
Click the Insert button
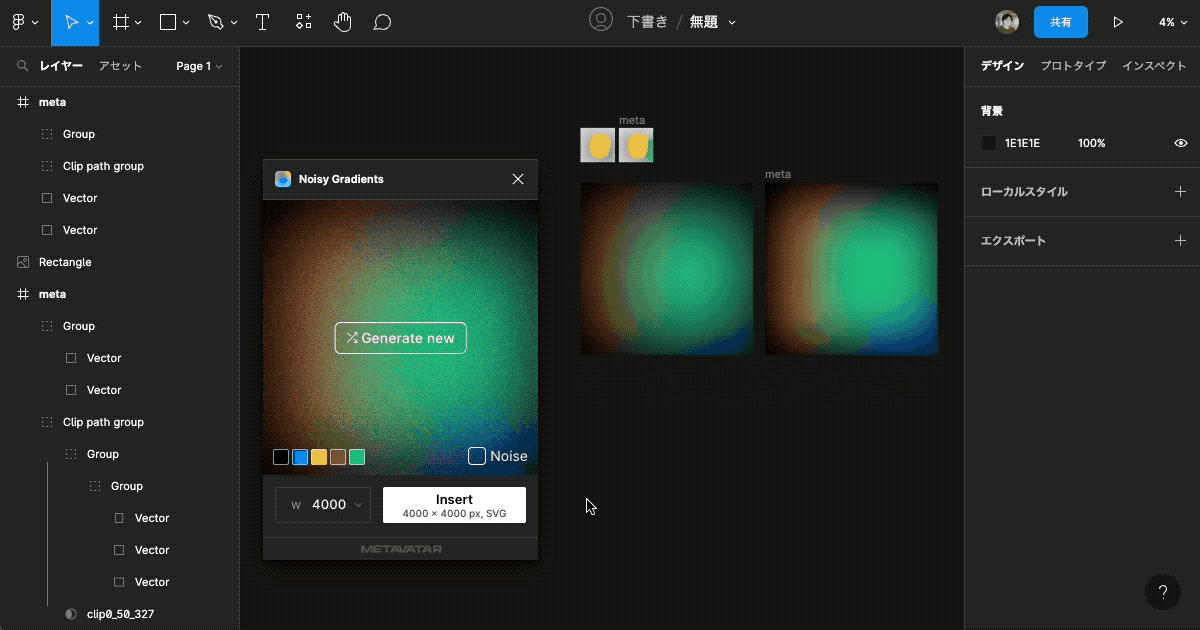pyautogui.click(x=454, y=505)
